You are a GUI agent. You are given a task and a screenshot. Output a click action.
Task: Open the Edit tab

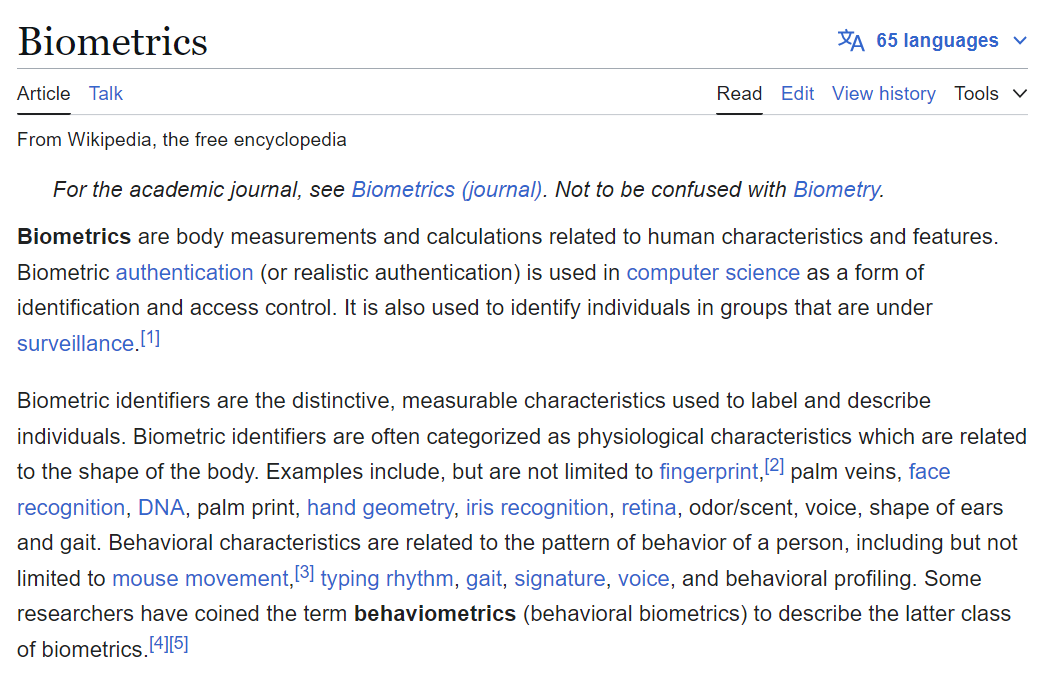pyautogui.click(x=797, y=94)
